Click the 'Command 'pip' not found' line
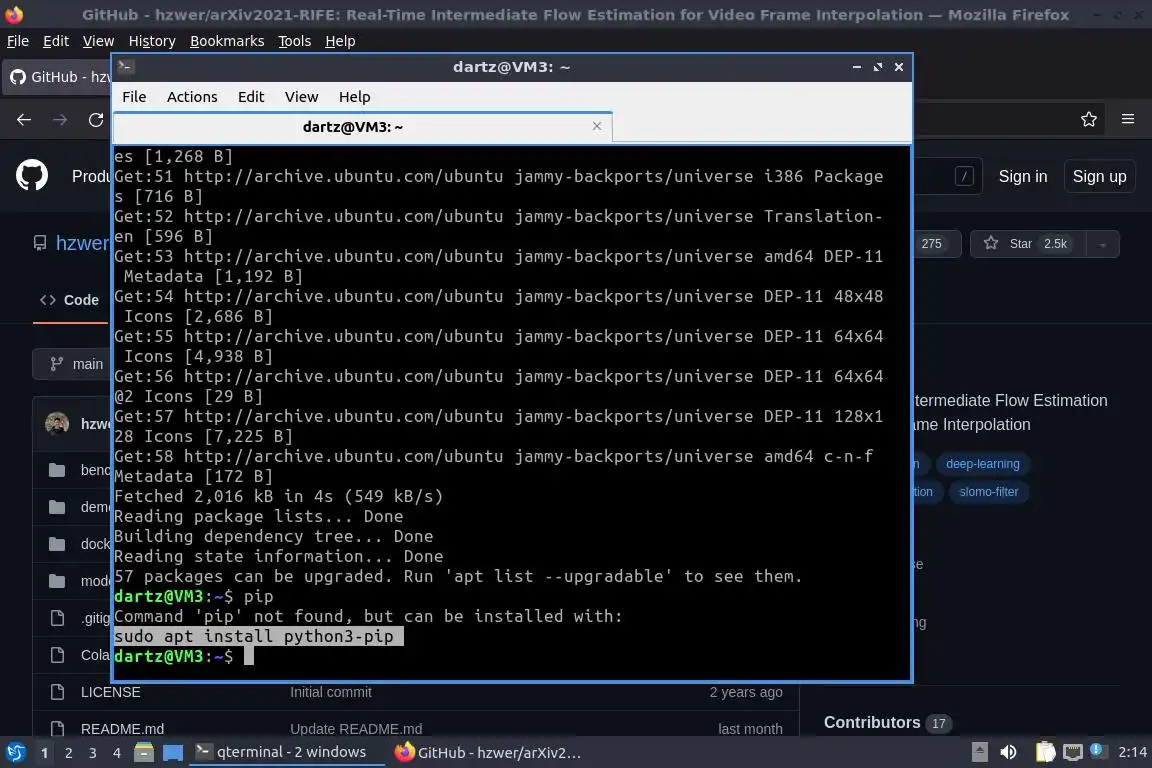 (x=368, y=616)
